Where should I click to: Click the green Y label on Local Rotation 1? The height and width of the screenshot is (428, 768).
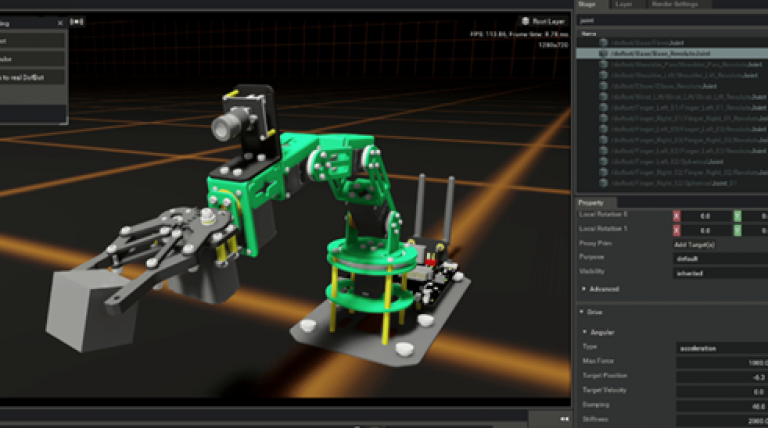[737, 230]
